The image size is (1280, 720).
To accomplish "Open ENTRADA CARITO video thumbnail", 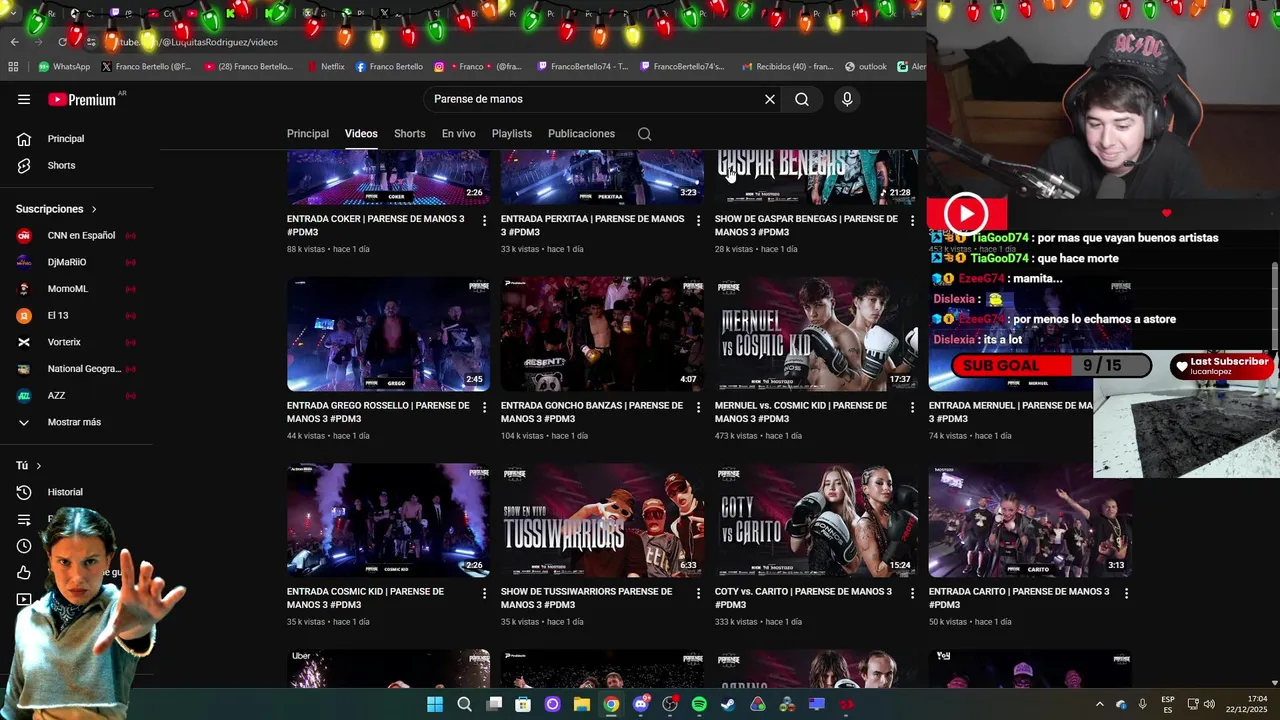I will (1030, 520).
